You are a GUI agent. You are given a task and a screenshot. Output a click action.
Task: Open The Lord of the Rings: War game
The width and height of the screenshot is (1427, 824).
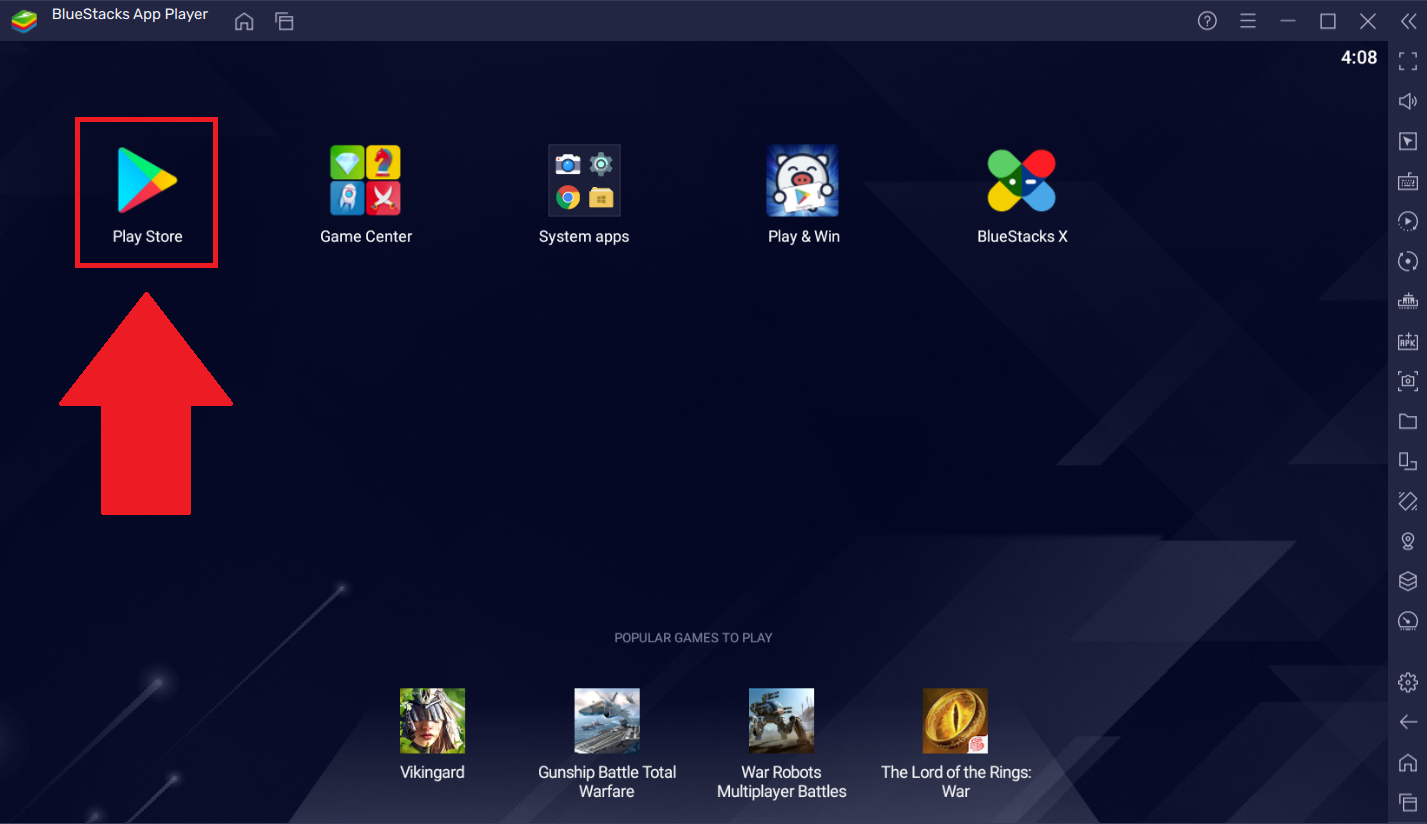pos(955,743)
